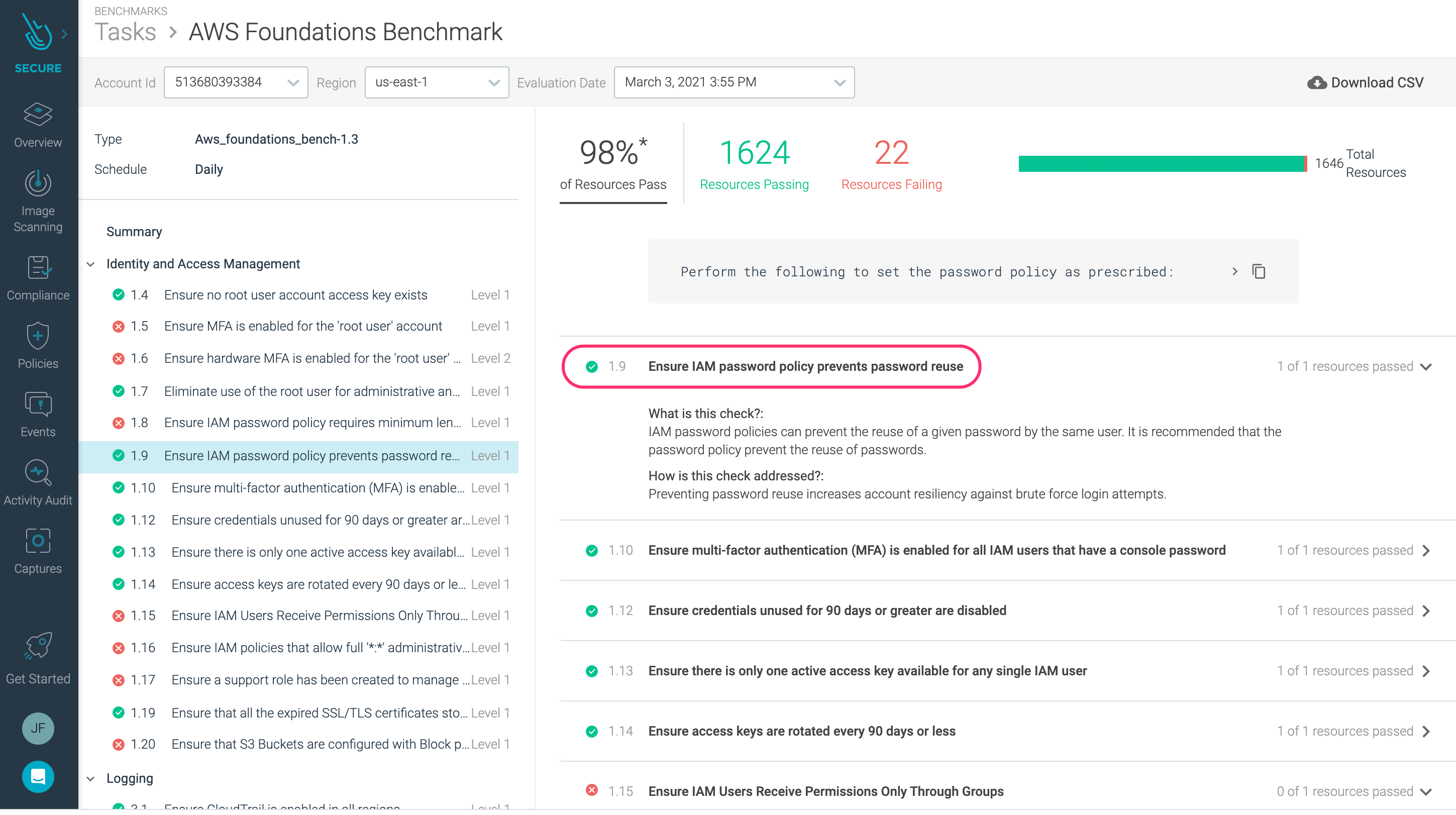The width and height of the screenshot is (1456, 815).
Task: Collapse Identity and Access Management section
Action: (90, 264)
